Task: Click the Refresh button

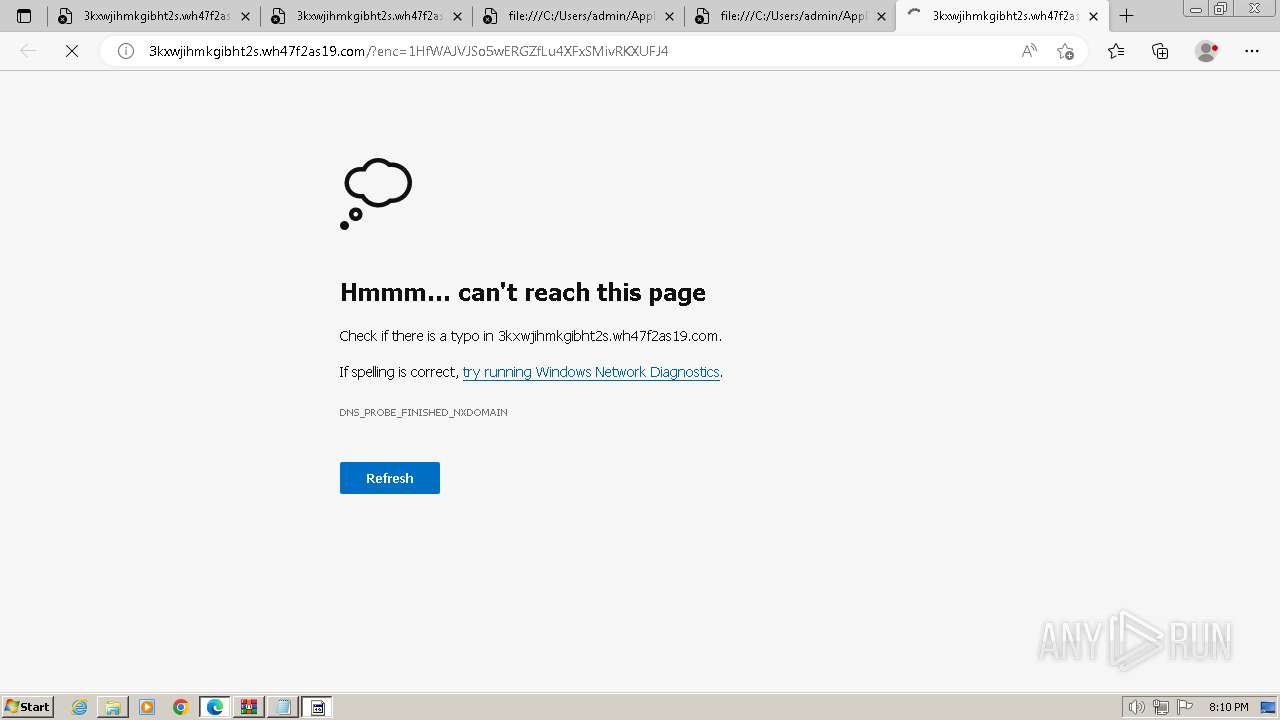Action: (x=390, y=478)
